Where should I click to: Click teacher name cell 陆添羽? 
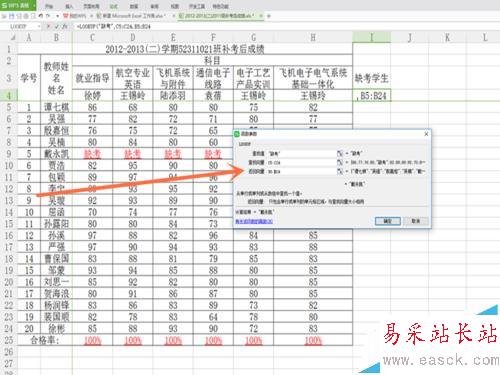pos(173,96)
